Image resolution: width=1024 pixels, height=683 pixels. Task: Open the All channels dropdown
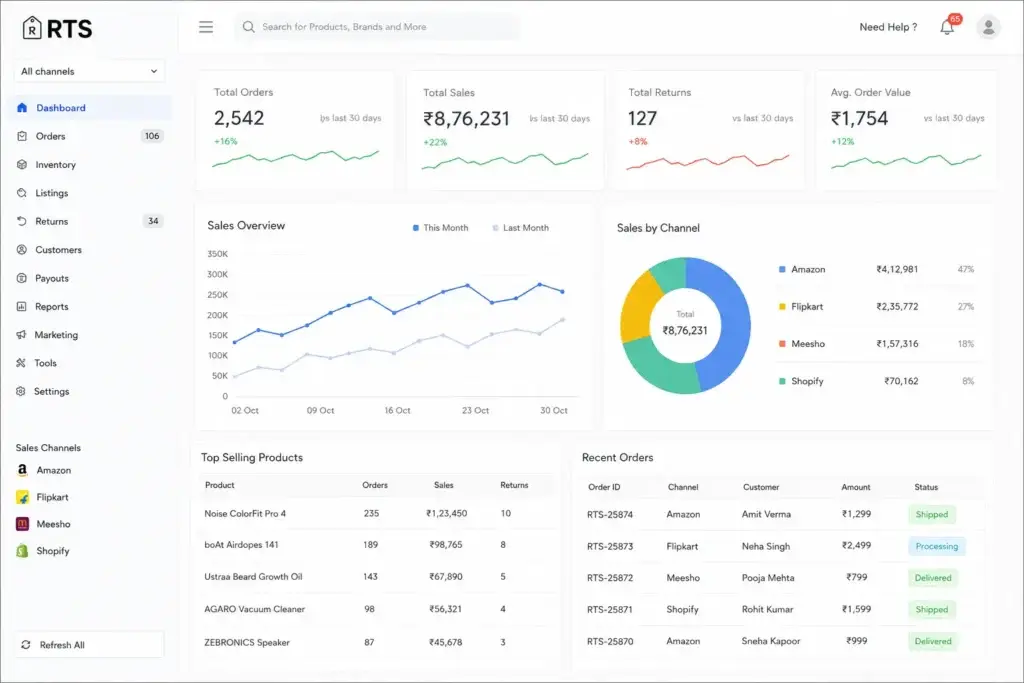tap(89, 71)
